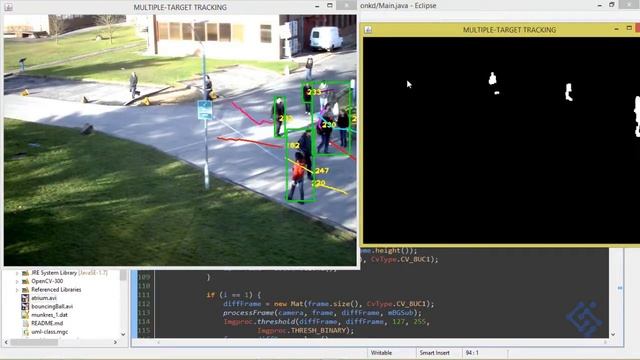The width and height of the screenshot is (640, 360).
Task: Maximize the left tracking video window
Action: pyautogui.click(x=330, y=6)
